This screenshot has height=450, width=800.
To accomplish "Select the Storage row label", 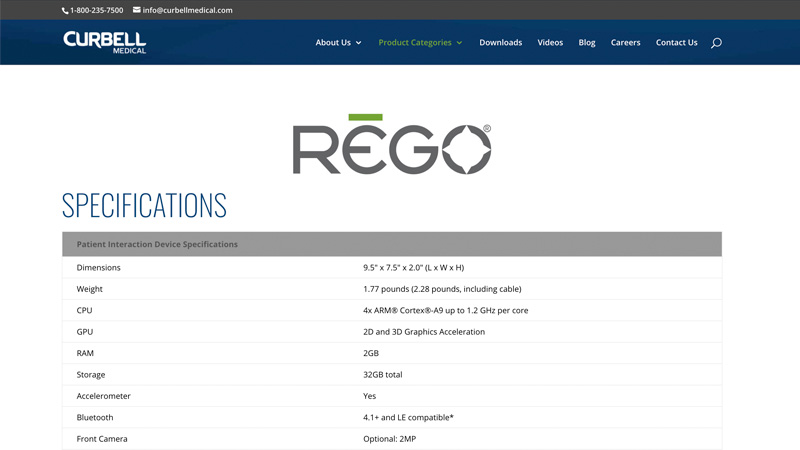I will tap(91, 374).
